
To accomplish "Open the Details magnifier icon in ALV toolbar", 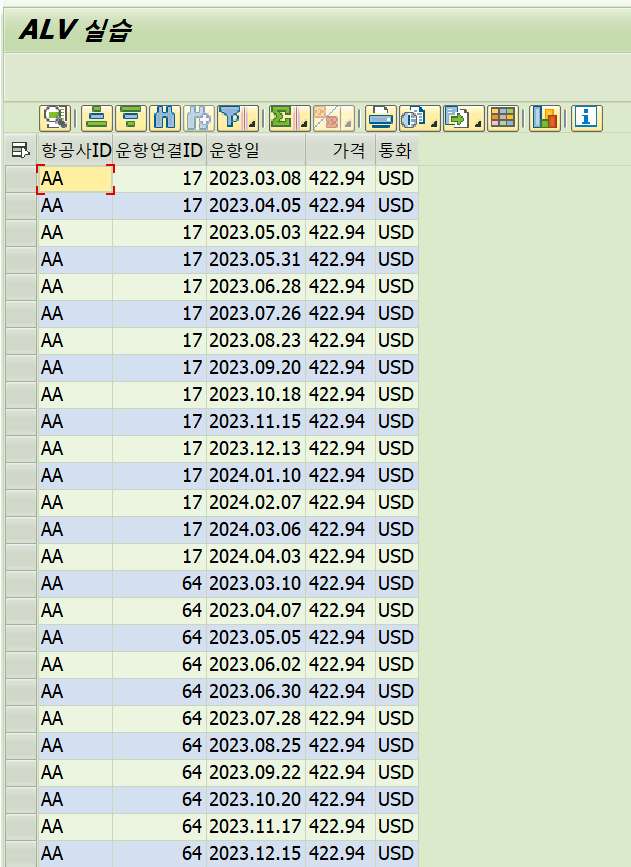I will [x=55, y=118].
